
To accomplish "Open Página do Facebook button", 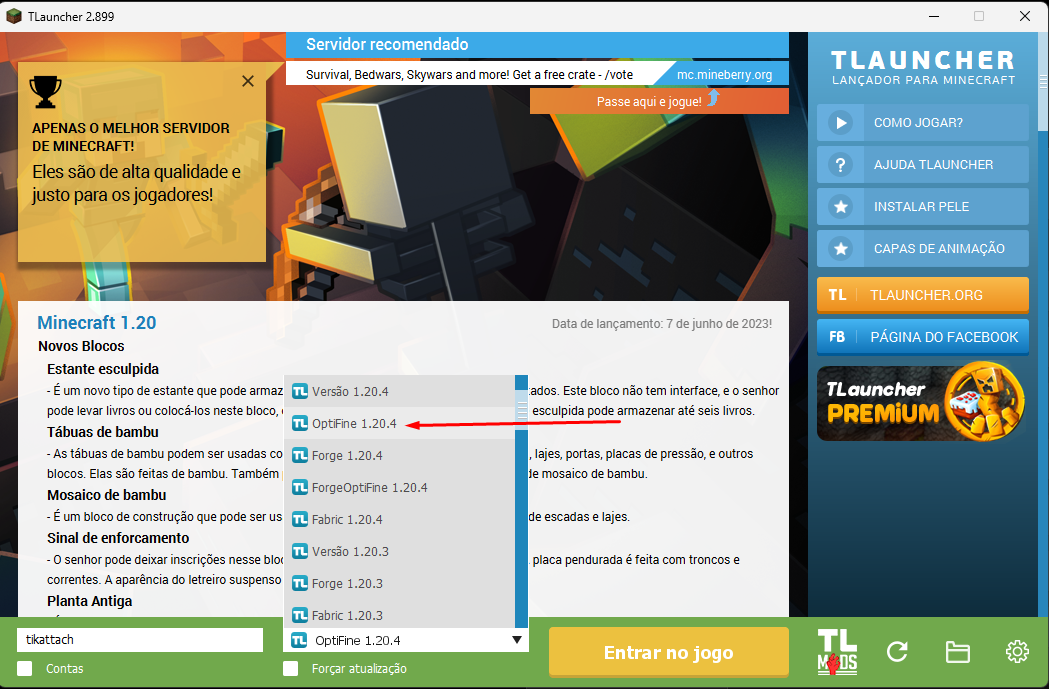I will pos(923,337).
